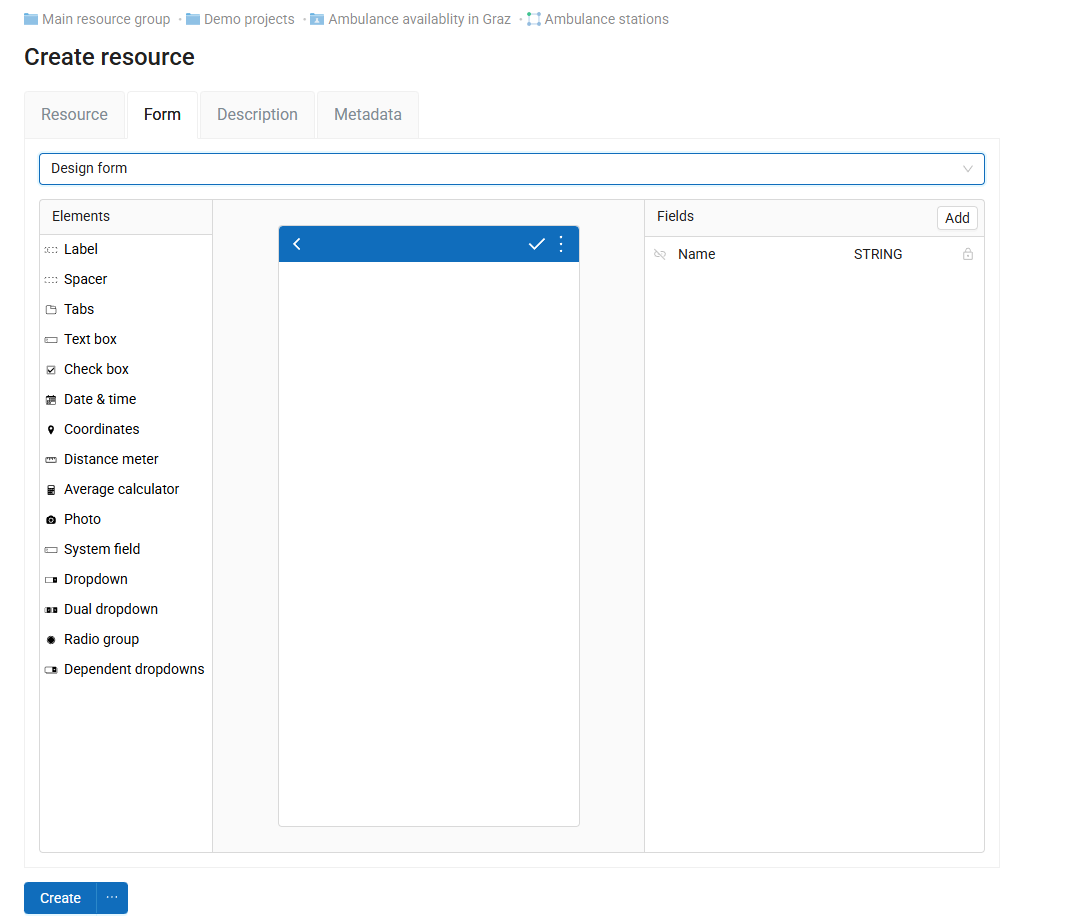The width and height of the screenshot is (1072, 922).
Task: Select the Average calculator element
Action: [121, 489]
